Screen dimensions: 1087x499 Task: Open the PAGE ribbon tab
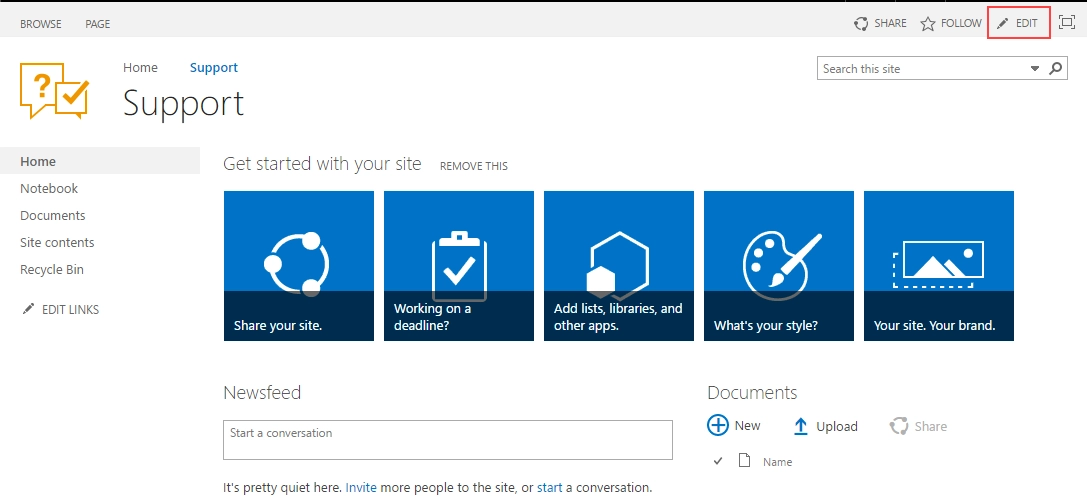coord(98,24)
